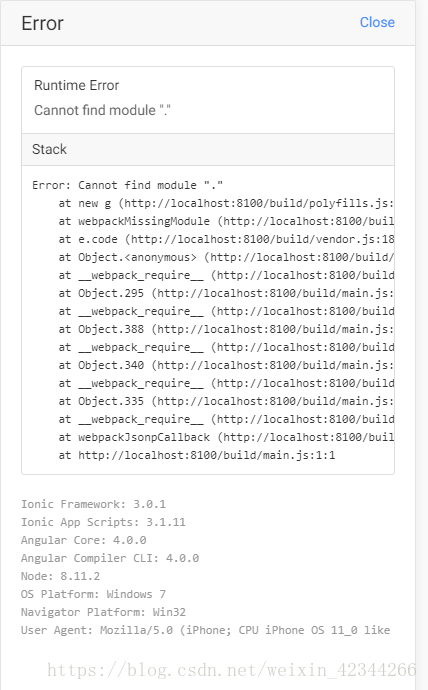
Task: Select the webpackJsonpCallback stack line
Action: [x=226, y=437]
